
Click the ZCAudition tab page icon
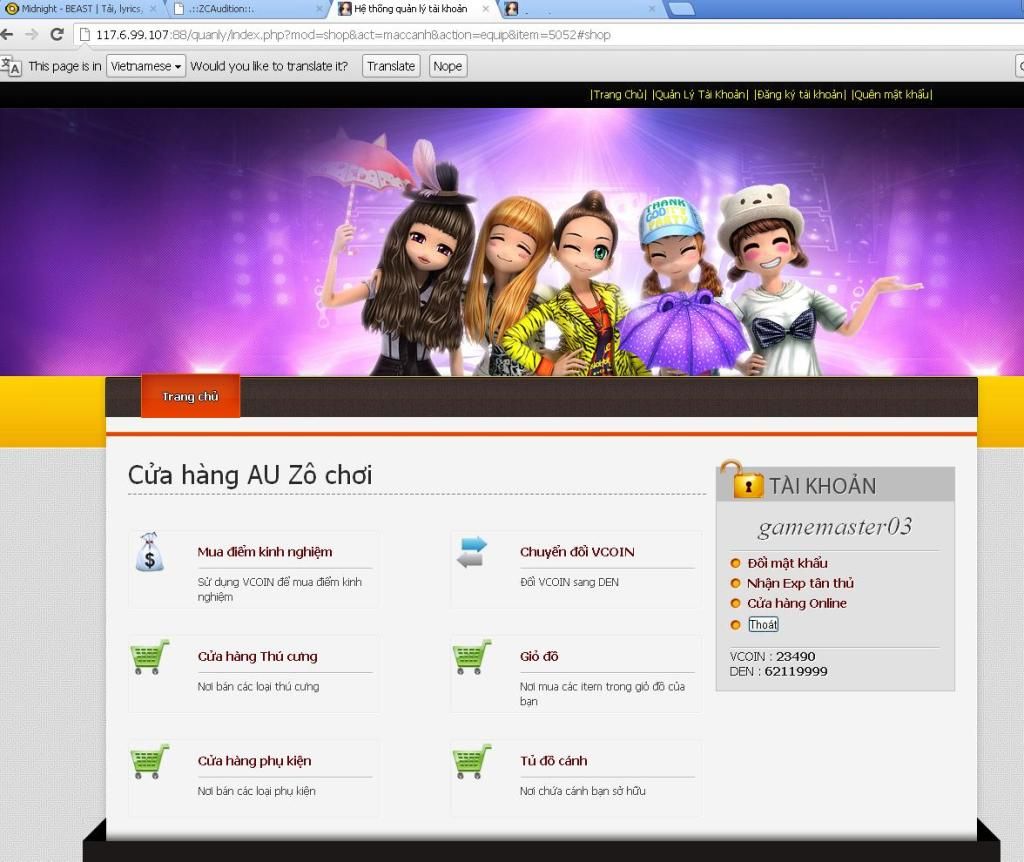tap(179, 8)
